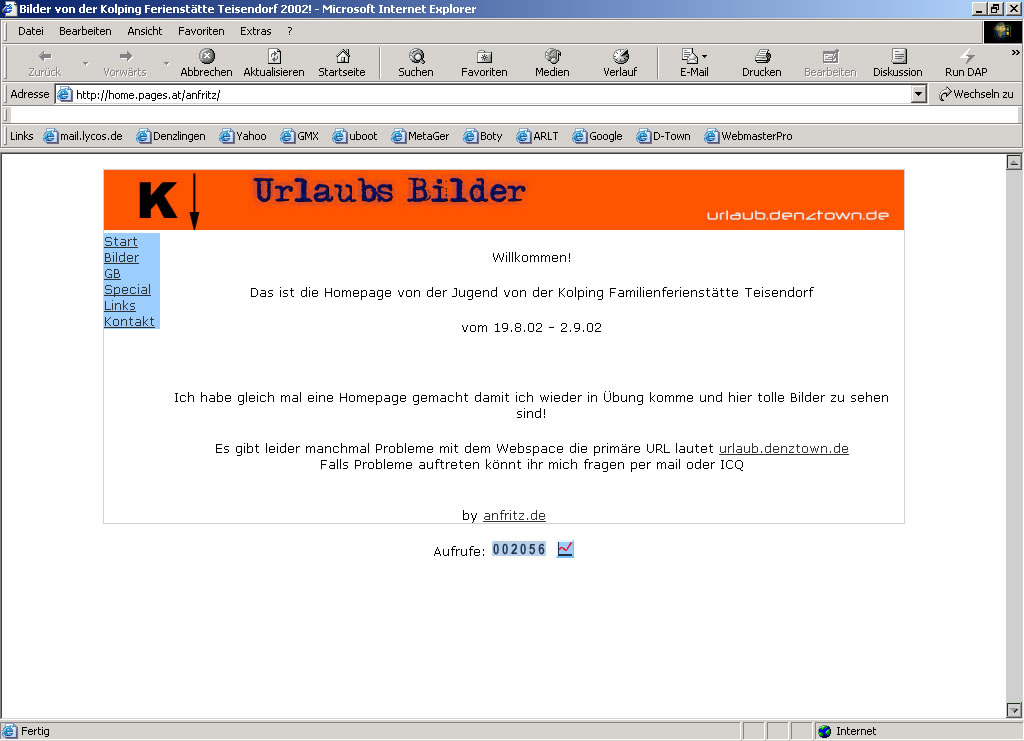
Task: Open the MetaGer links bar shortcut
Action: click(x=421, y=136)
